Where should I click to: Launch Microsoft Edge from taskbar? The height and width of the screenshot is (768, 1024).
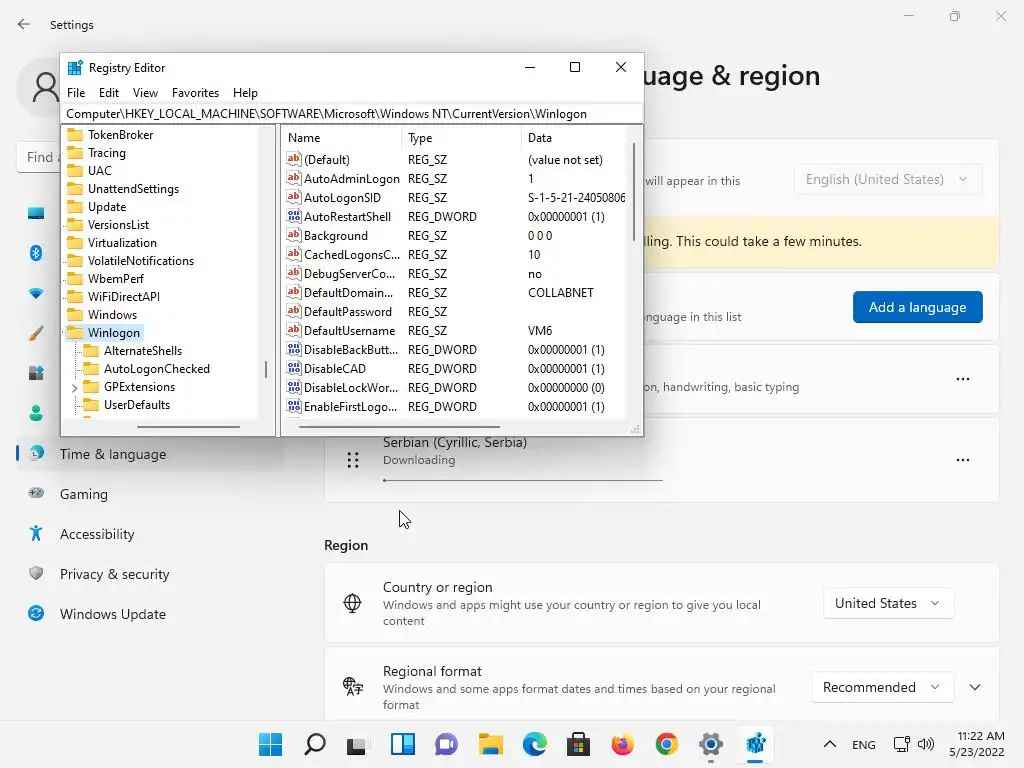535,744
